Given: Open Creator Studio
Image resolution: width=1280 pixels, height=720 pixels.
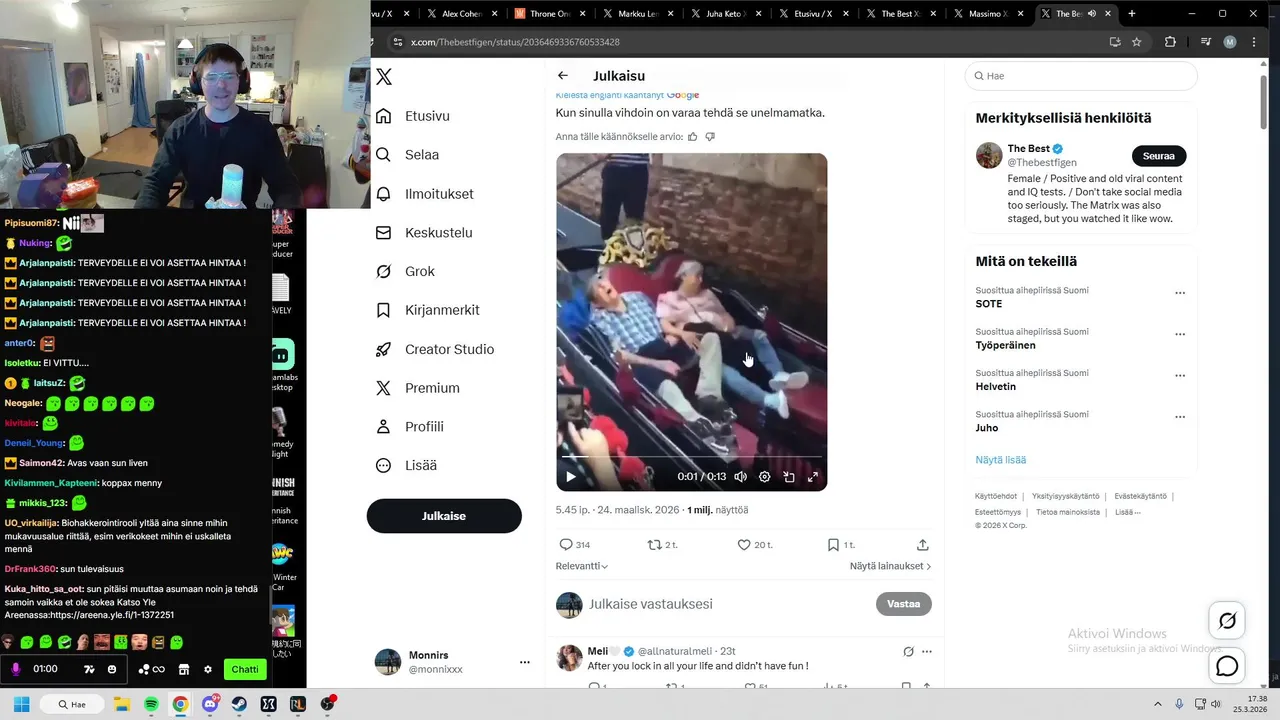Looking at the screenshot, I should coord(434,349).
